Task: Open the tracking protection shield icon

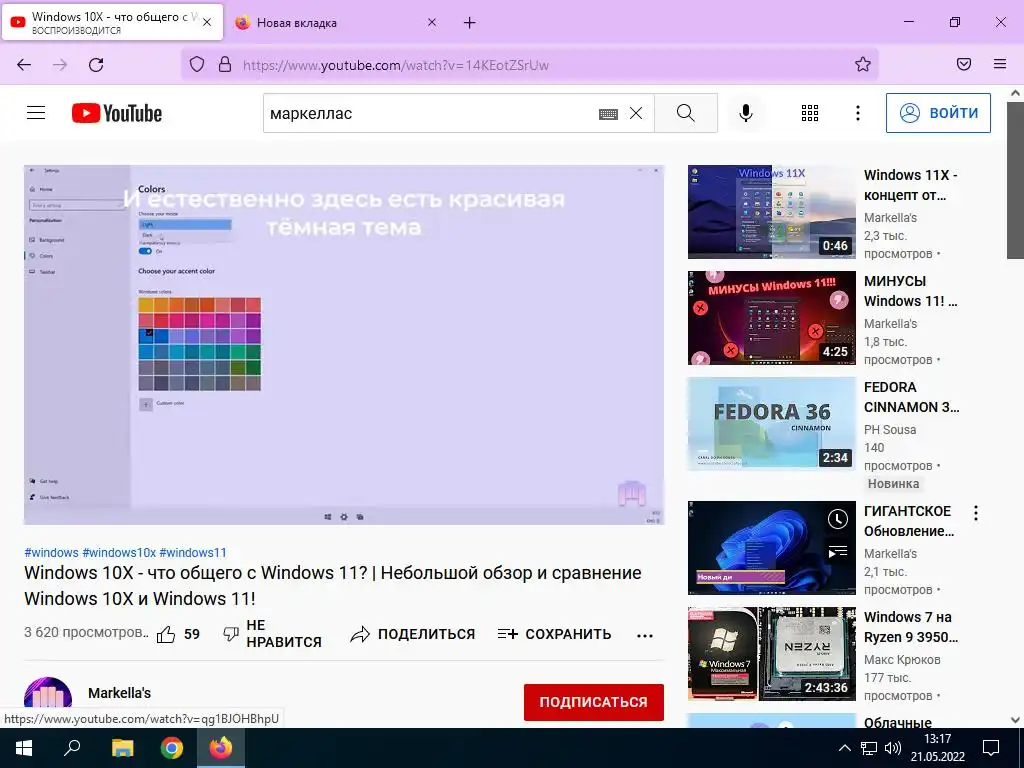Action: click(197, 64)
